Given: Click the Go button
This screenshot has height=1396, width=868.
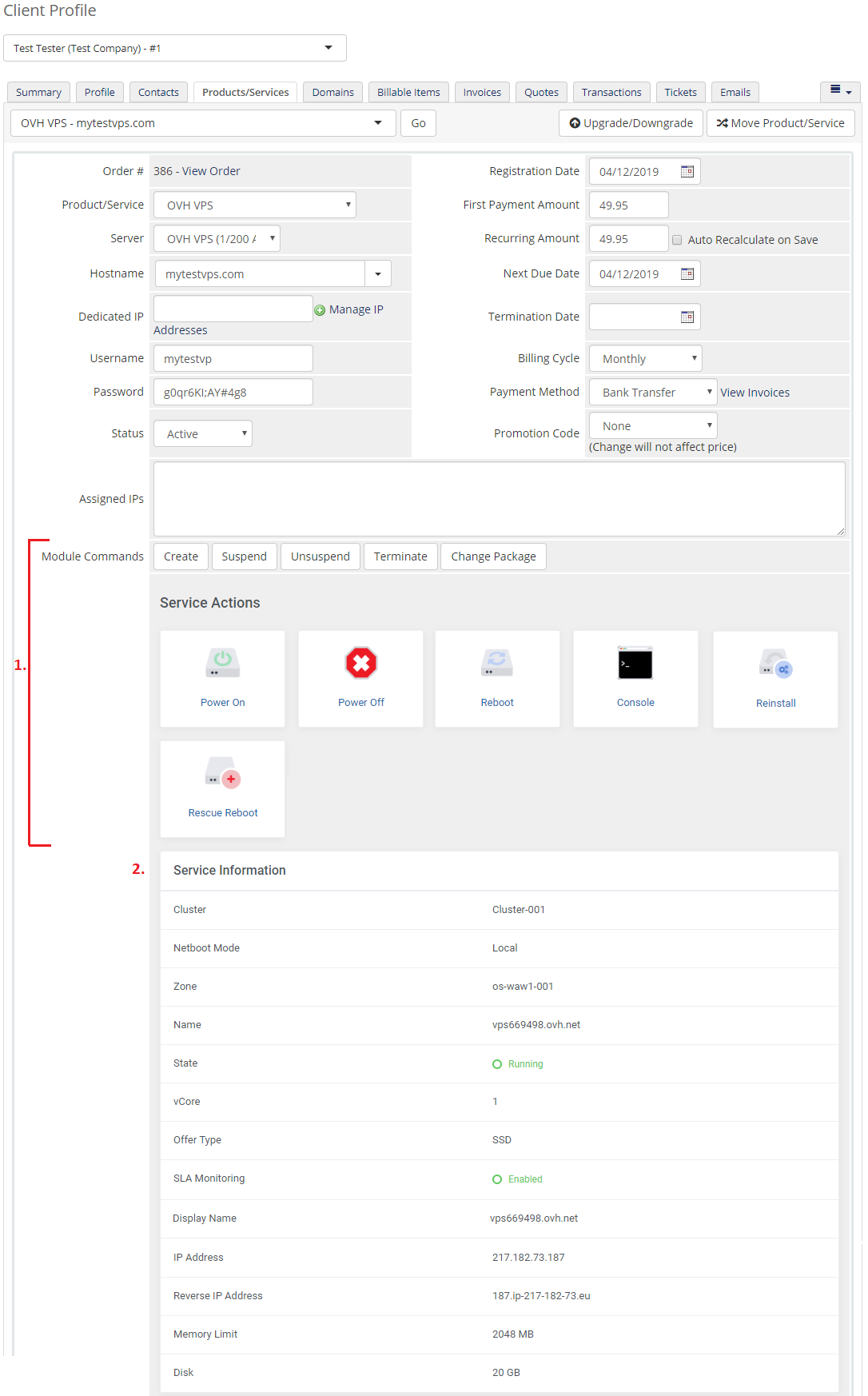Looking at the screenshot, I should [418, 123].
